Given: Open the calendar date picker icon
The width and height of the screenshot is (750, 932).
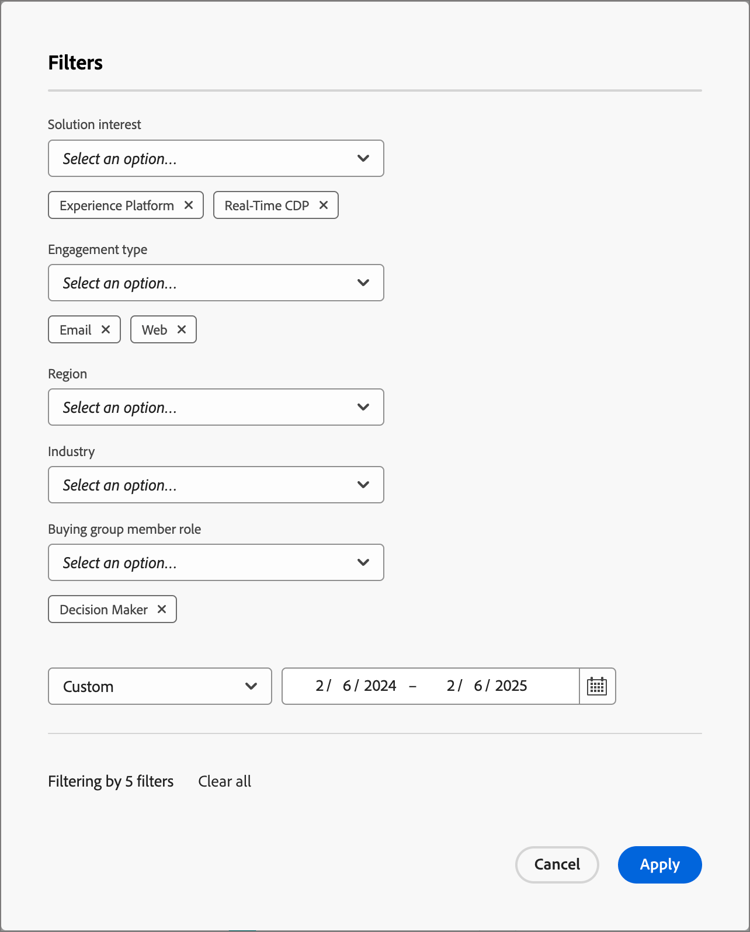Looking at the screenshot, I should pyautogui.click(x=597, y=686).
